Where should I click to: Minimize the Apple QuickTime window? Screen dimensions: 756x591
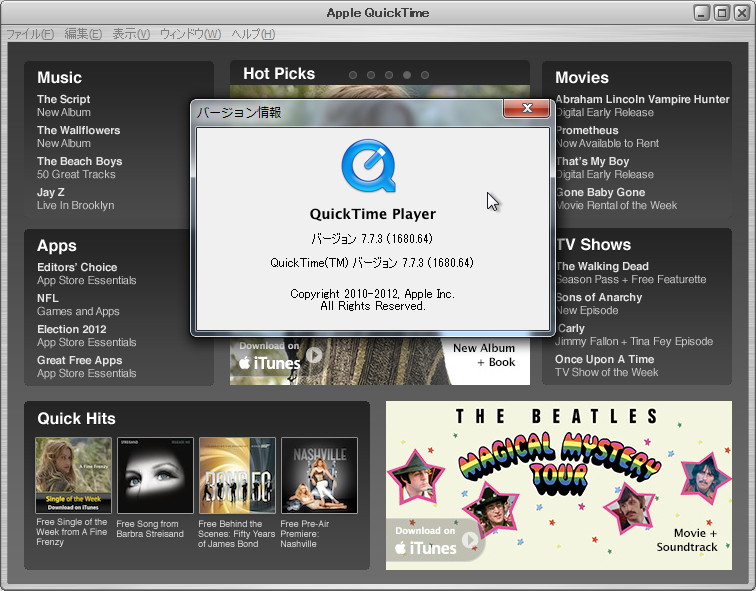click(702, 13)
